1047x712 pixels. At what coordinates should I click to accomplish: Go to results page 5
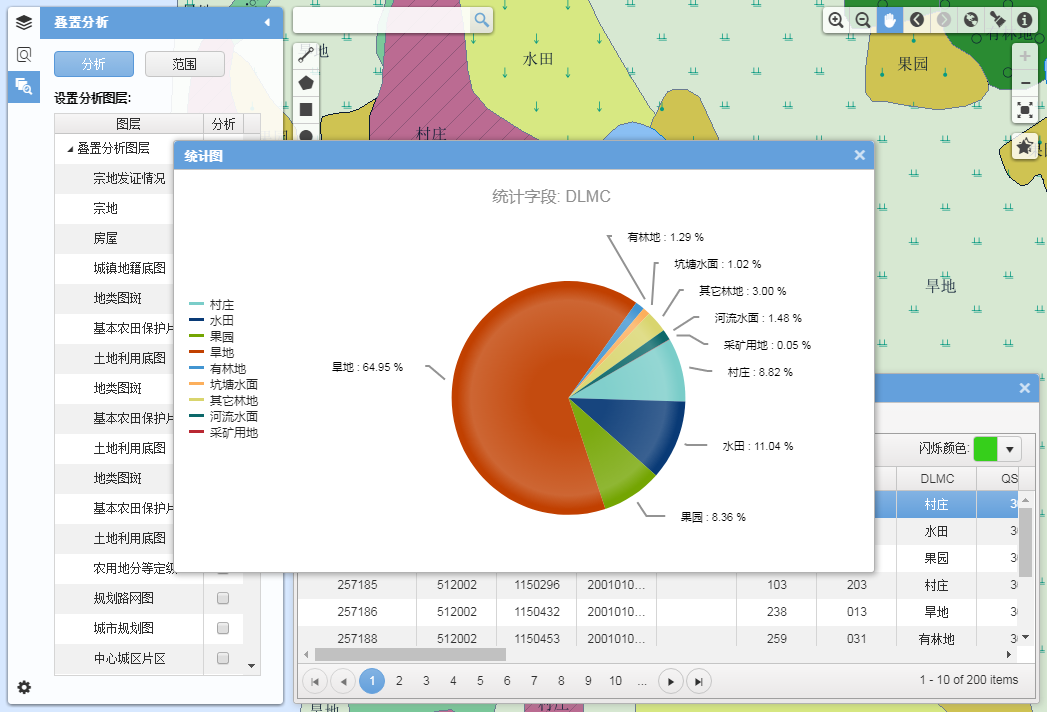click(x=480, y=681)
